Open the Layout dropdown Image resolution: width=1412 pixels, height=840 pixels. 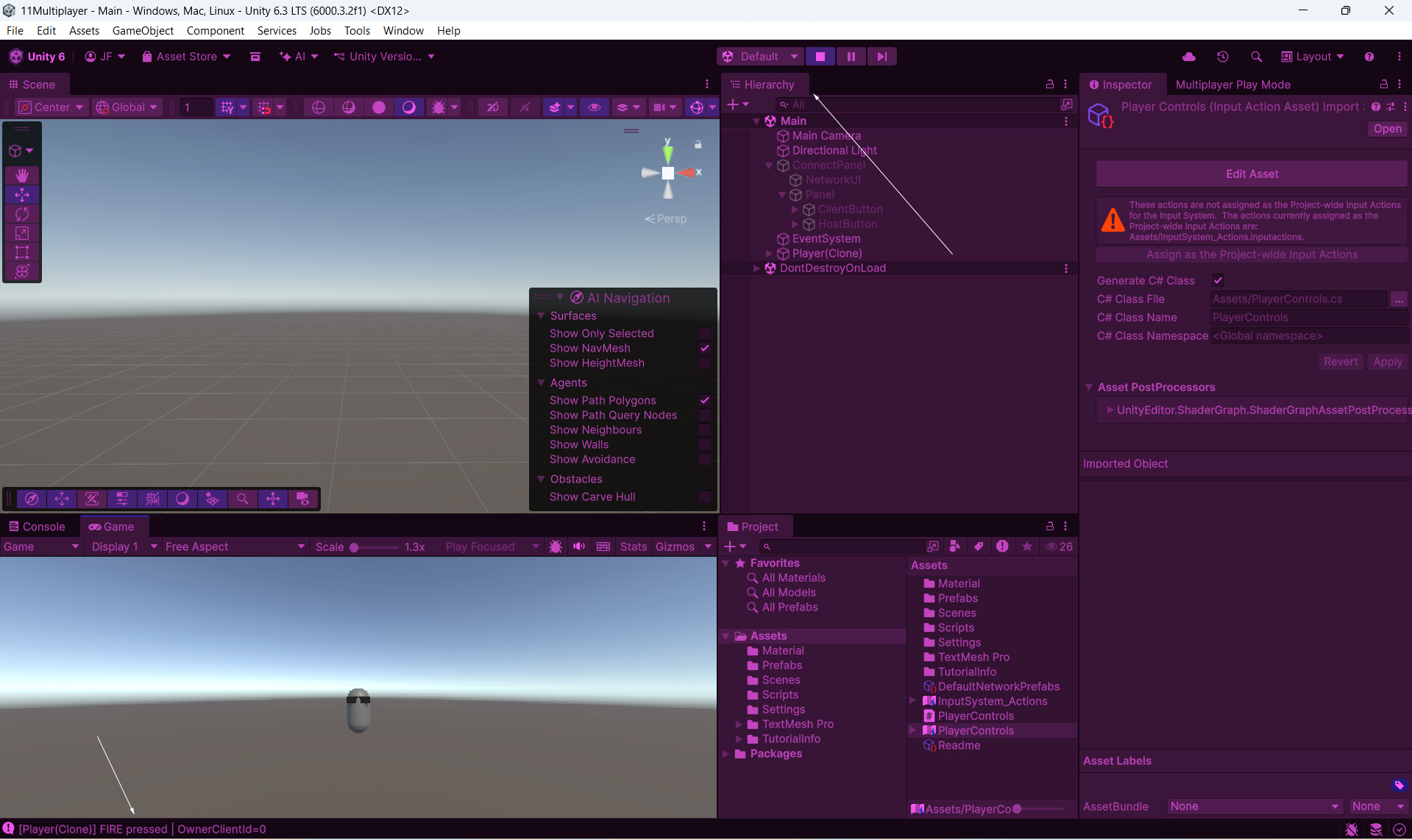point(1313,57)
